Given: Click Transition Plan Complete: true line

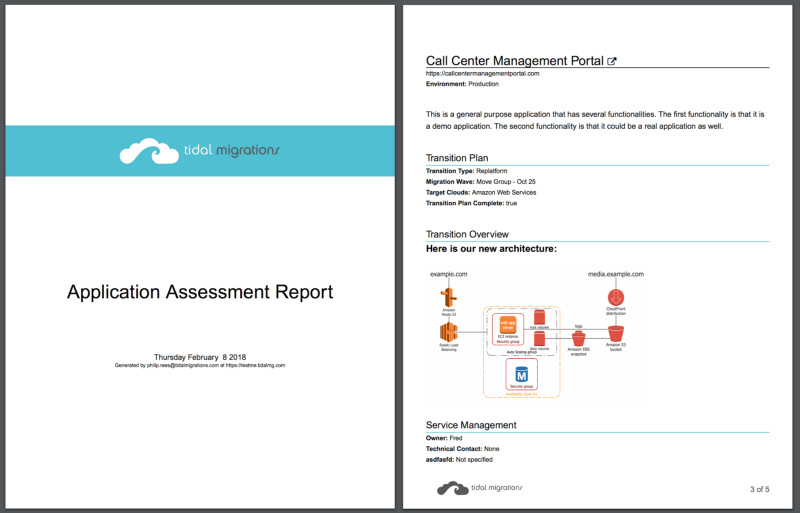Looking at the screenshot, I should 471,203.
